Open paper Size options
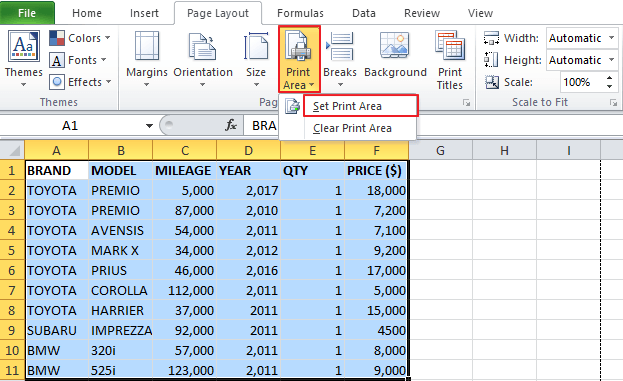The height and width of the screenshot is (381, 623). 256,59
